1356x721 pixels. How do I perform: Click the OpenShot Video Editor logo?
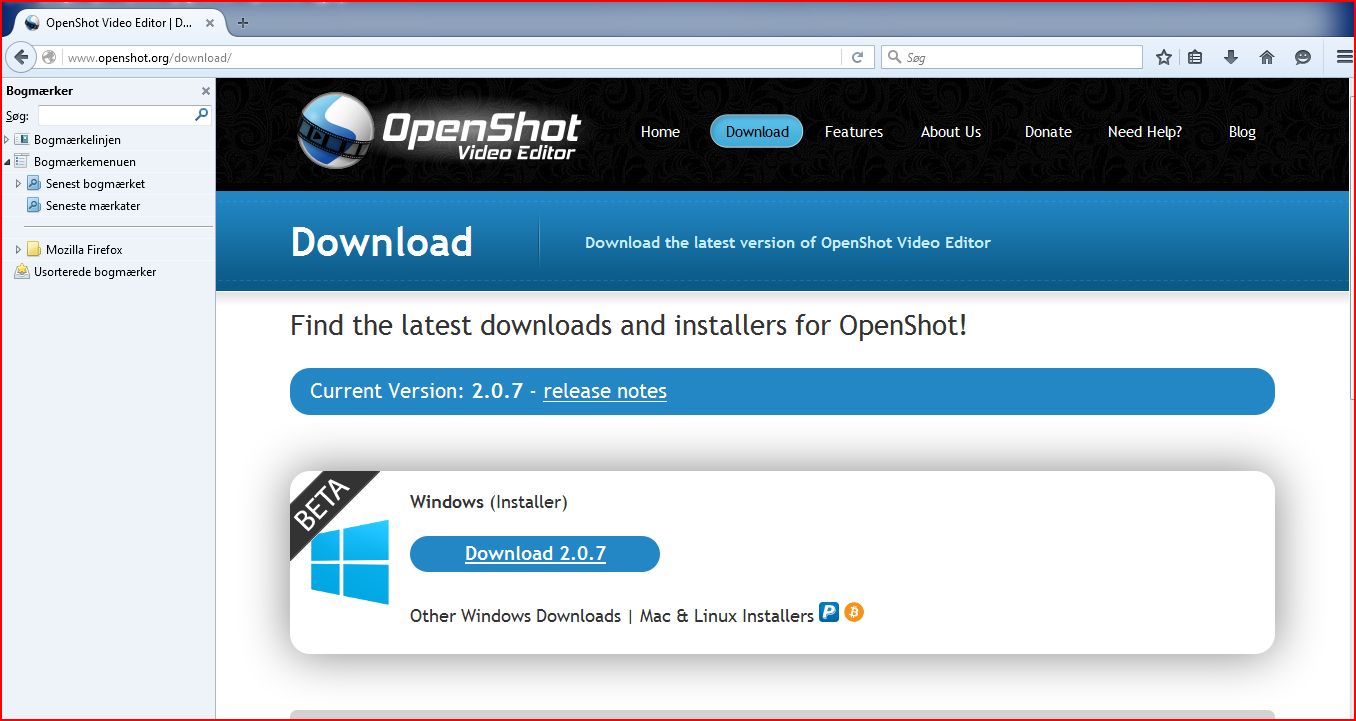(440, 131)
